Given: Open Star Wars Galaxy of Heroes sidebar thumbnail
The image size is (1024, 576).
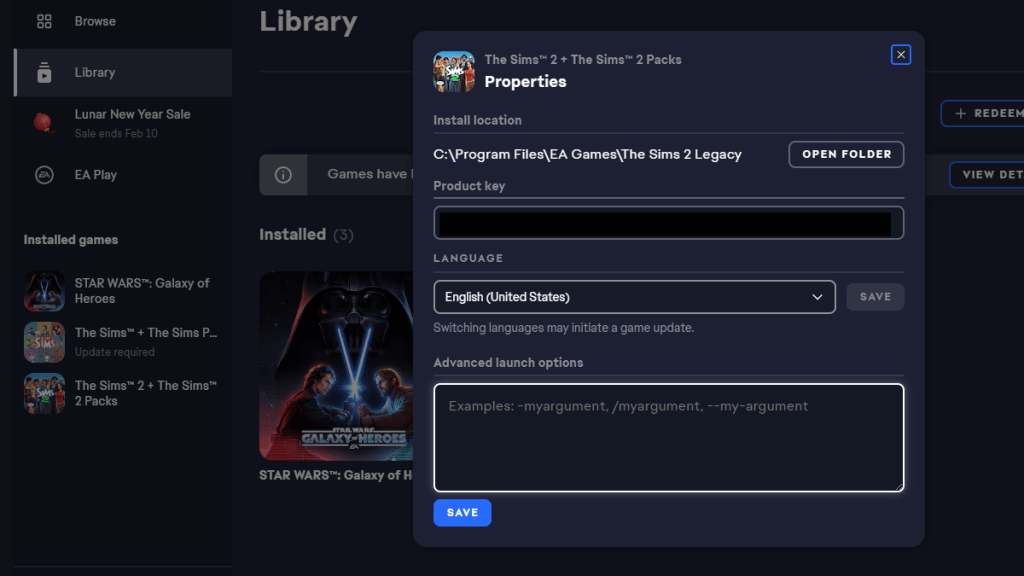Looking at the screenshot, I should click(44, 291).
